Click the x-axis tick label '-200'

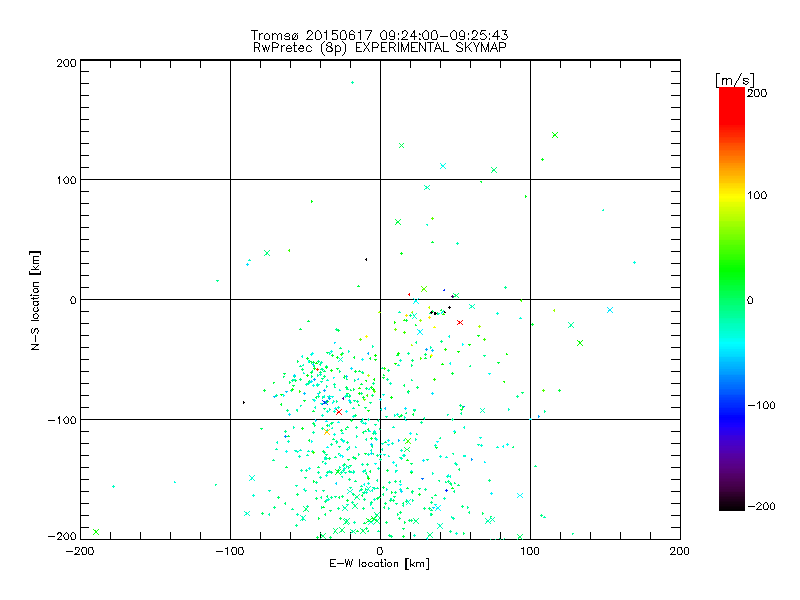click(x=80, y=551)
